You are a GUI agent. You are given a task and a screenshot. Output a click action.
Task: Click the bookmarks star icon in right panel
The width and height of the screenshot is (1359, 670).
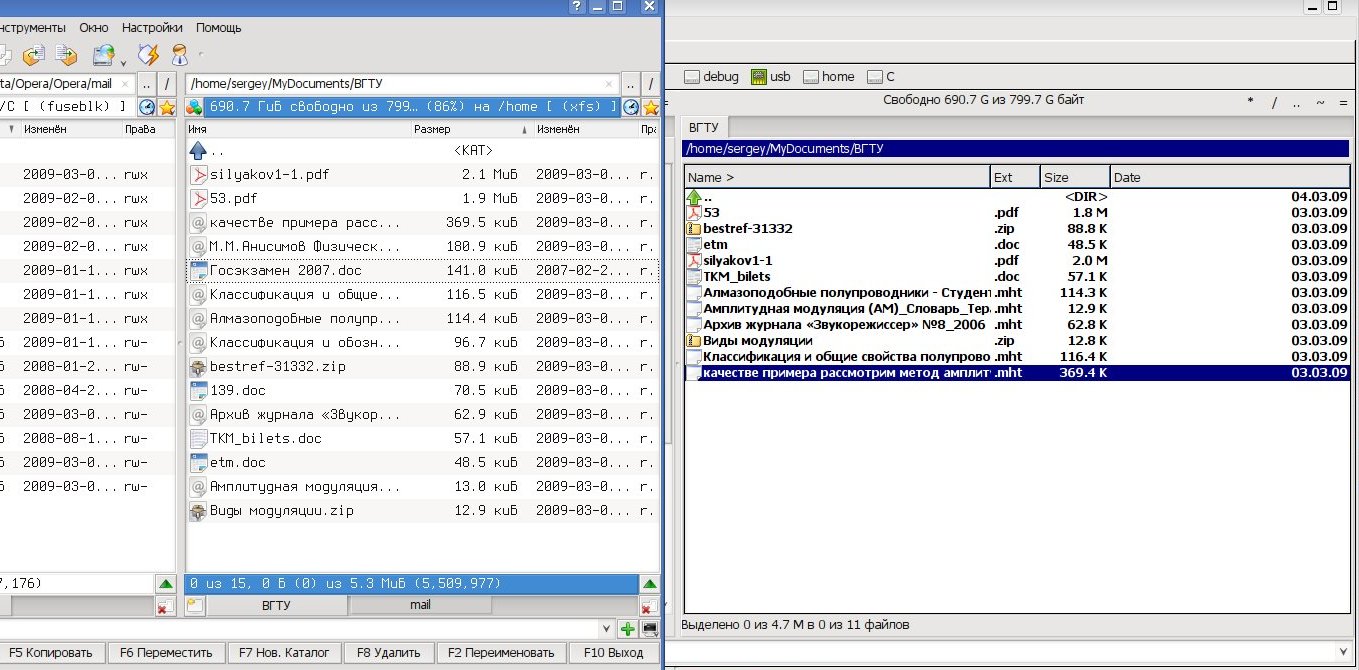(651, 107)
